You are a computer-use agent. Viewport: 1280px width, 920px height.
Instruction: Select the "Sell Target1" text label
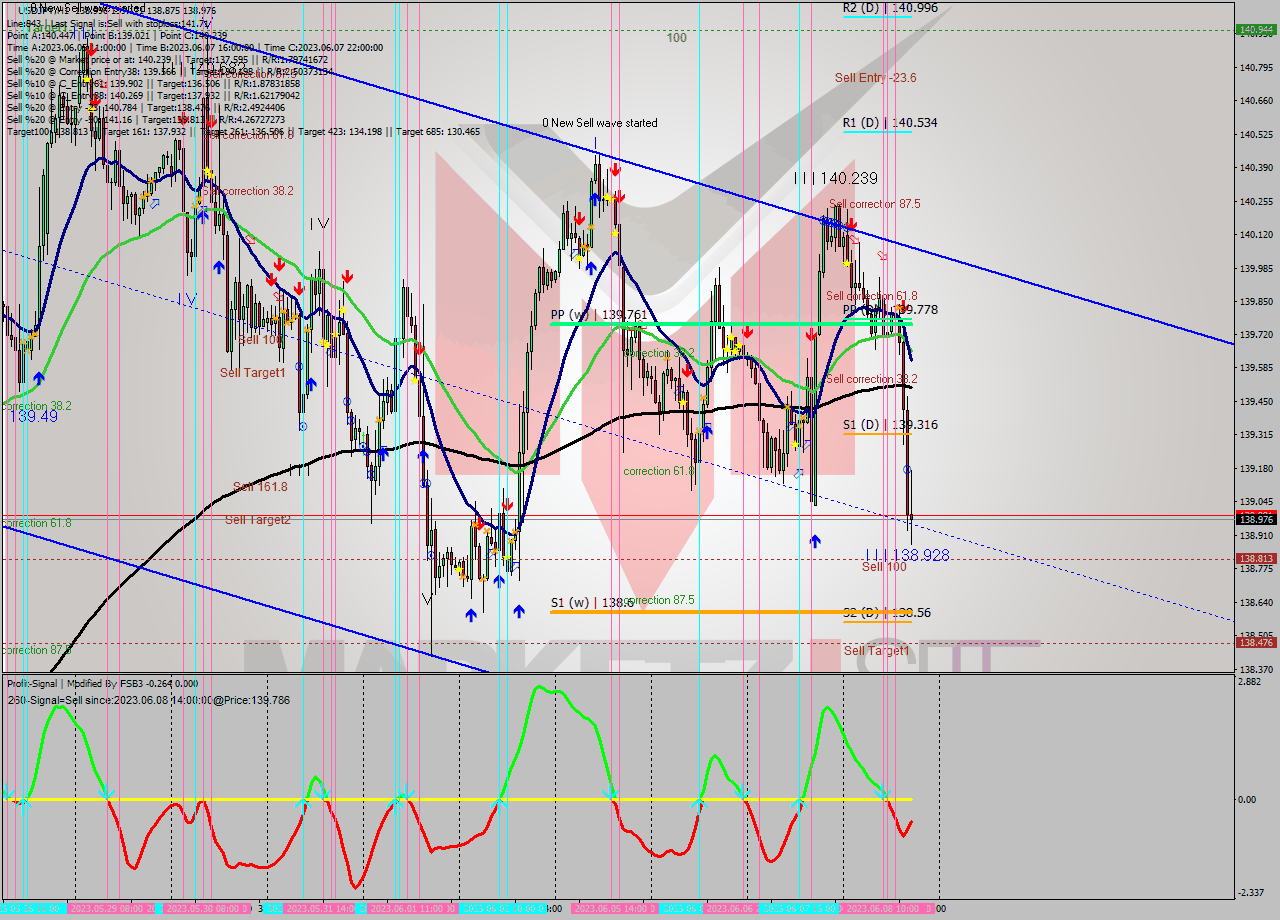250,373
